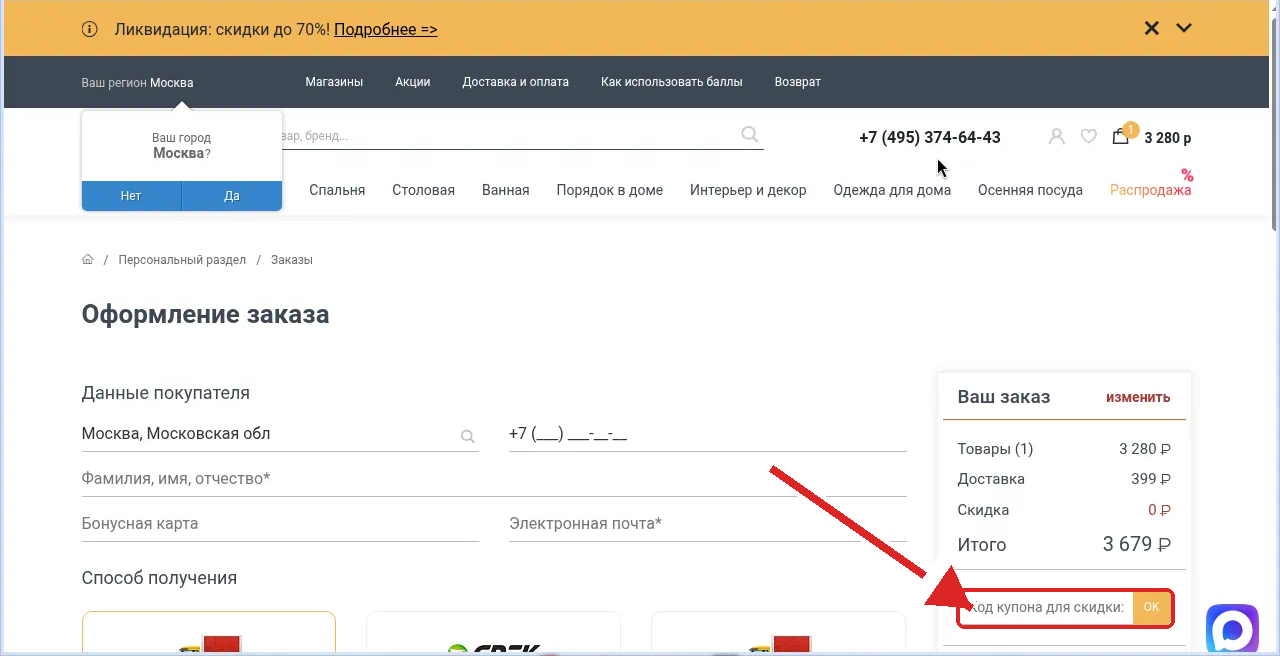Collapse the promo banner with the chevron
The width and height of the screenshot is (1280, 656).
[1184, 28]
